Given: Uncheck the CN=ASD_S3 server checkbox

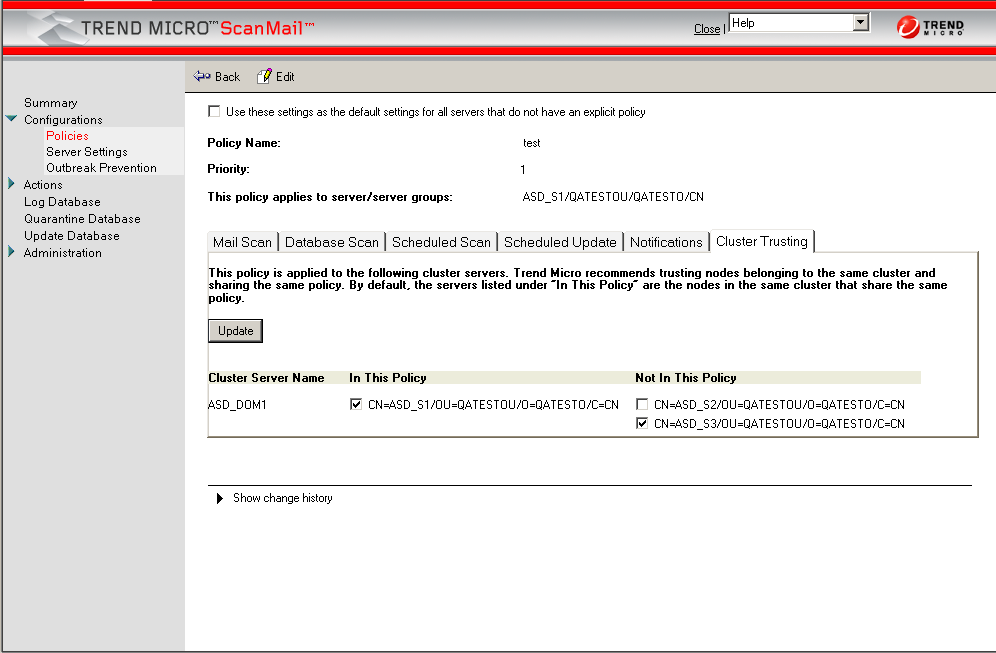Looking at the screenshot, I should [642, 424].
